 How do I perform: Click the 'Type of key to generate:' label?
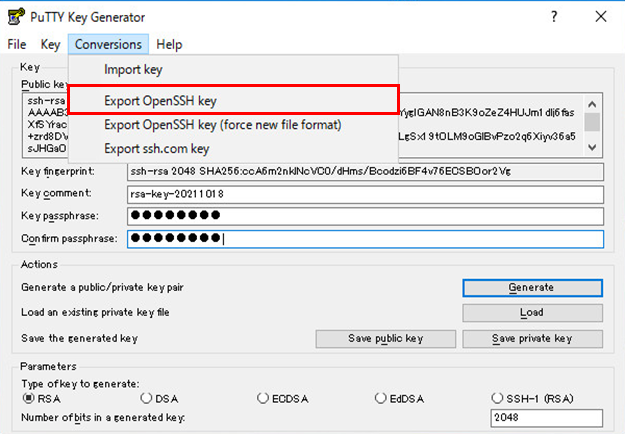click(x=81, y=384)
